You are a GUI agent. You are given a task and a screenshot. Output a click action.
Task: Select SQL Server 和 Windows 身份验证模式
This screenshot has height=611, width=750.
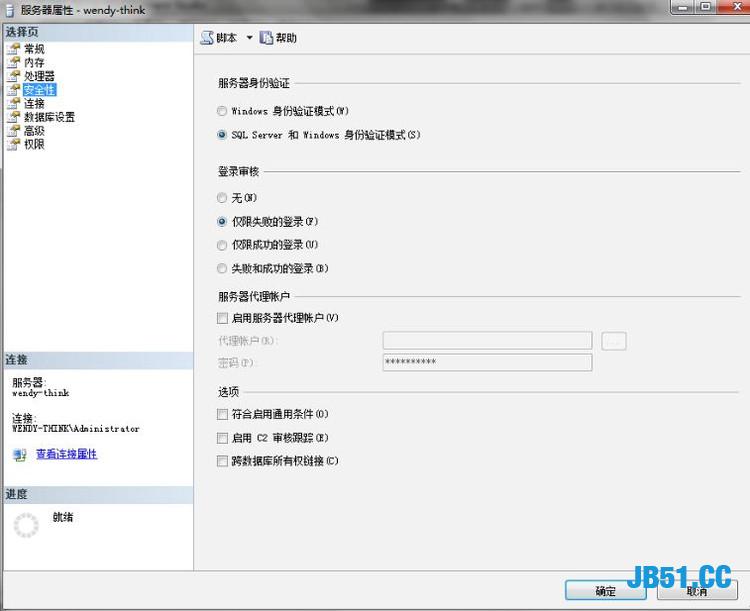tap(221, 135)
